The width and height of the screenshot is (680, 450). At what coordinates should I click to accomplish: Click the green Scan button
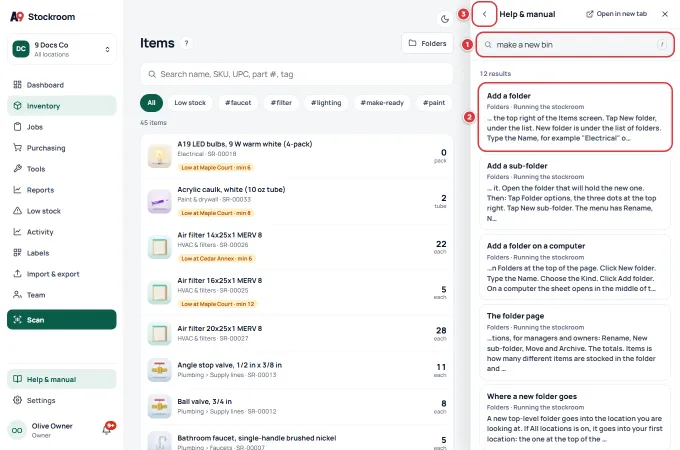[62, 320]
